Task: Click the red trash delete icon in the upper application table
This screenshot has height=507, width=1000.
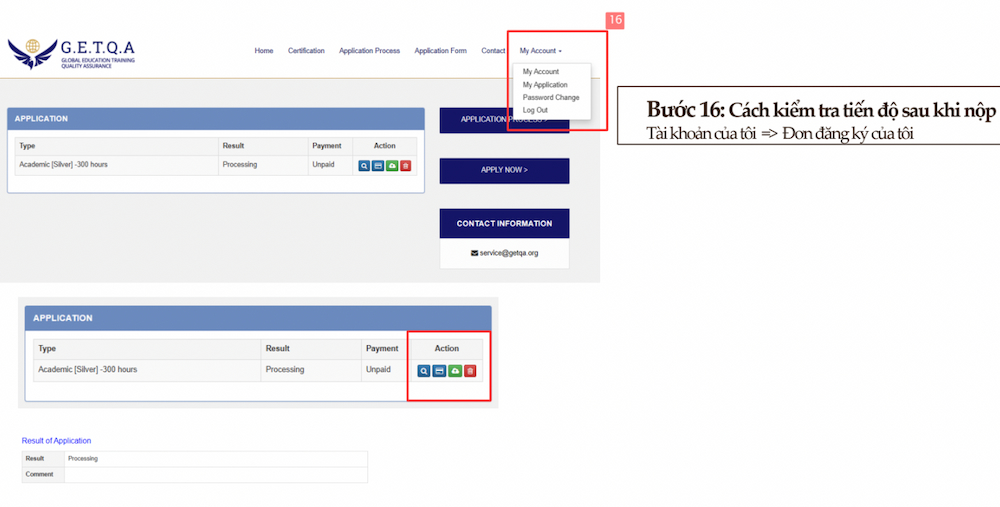Action: (x=406, y=165)
